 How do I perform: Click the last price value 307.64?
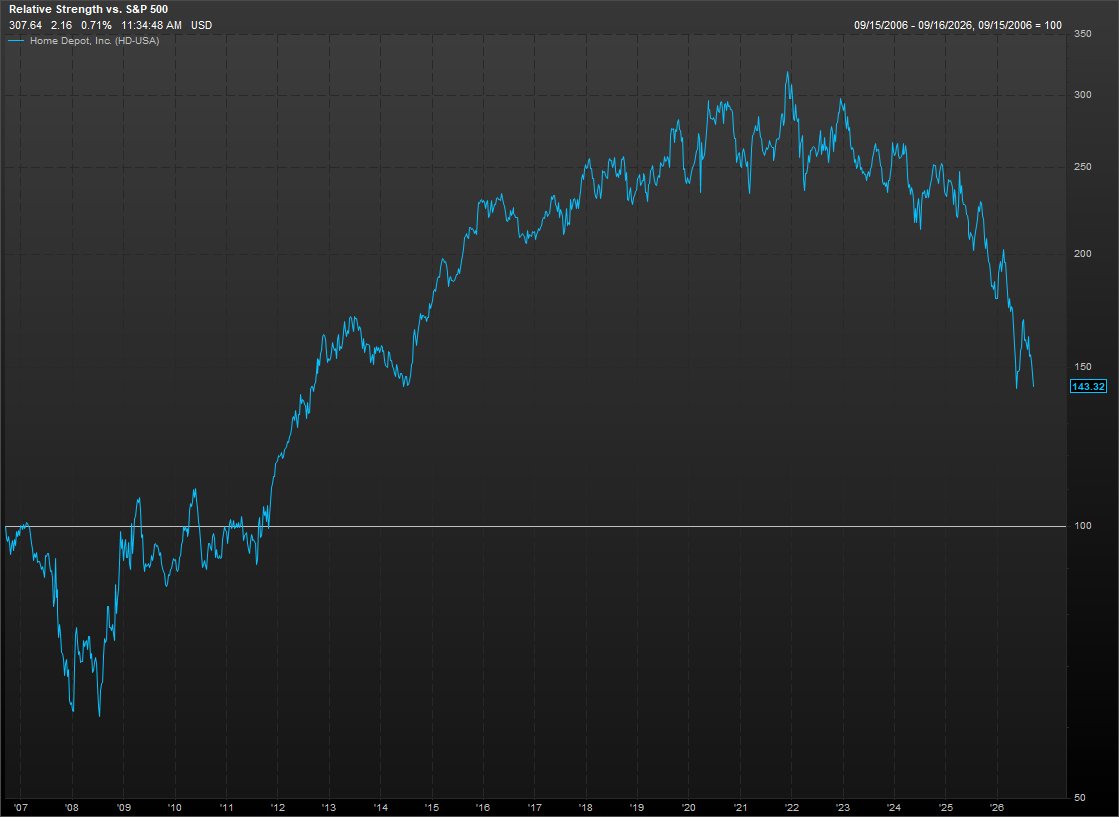pyautogui.click(x=25, y=25)
